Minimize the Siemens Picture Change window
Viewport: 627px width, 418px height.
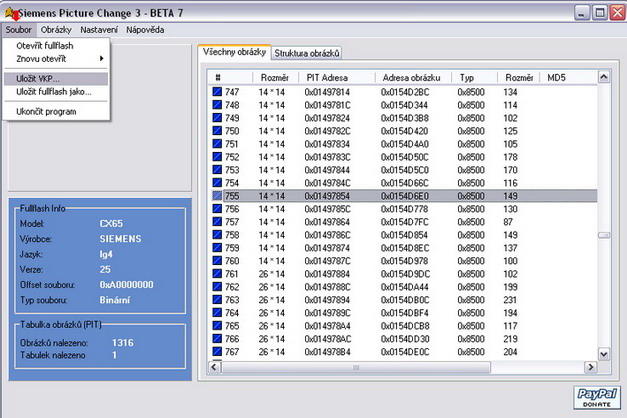coord(582,13)
